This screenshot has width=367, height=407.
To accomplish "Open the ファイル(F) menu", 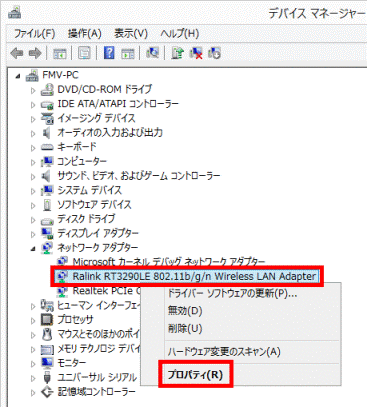I will (34, 33).
